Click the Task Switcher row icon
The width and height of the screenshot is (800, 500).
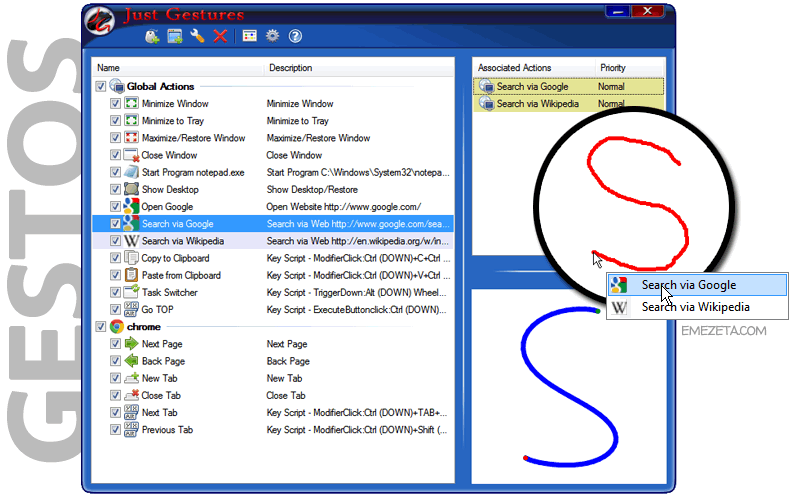pos(132,292)
